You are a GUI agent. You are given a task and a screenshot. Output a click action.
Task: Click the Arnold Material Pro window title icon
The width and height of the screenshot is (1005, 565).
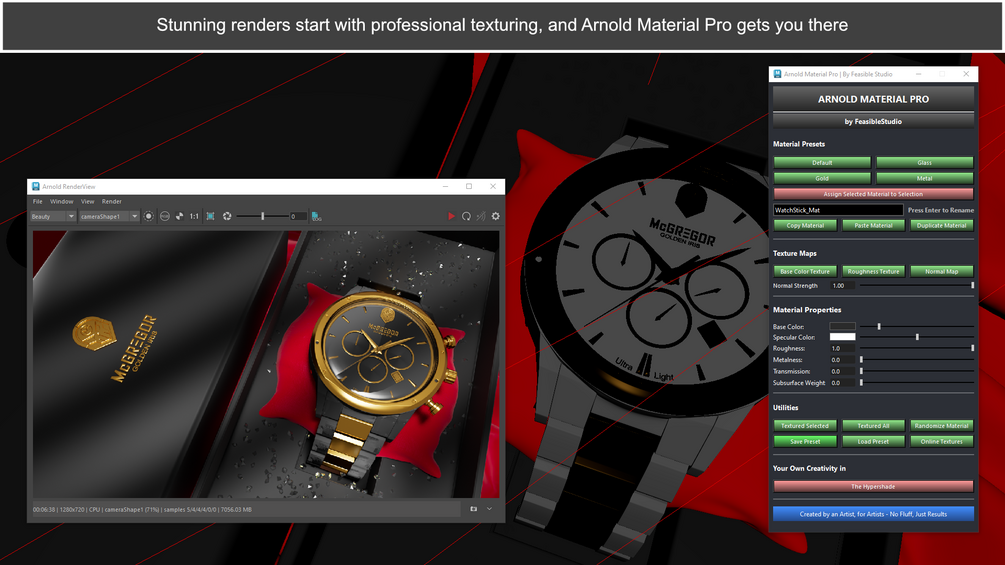click(x=777, y=74)
